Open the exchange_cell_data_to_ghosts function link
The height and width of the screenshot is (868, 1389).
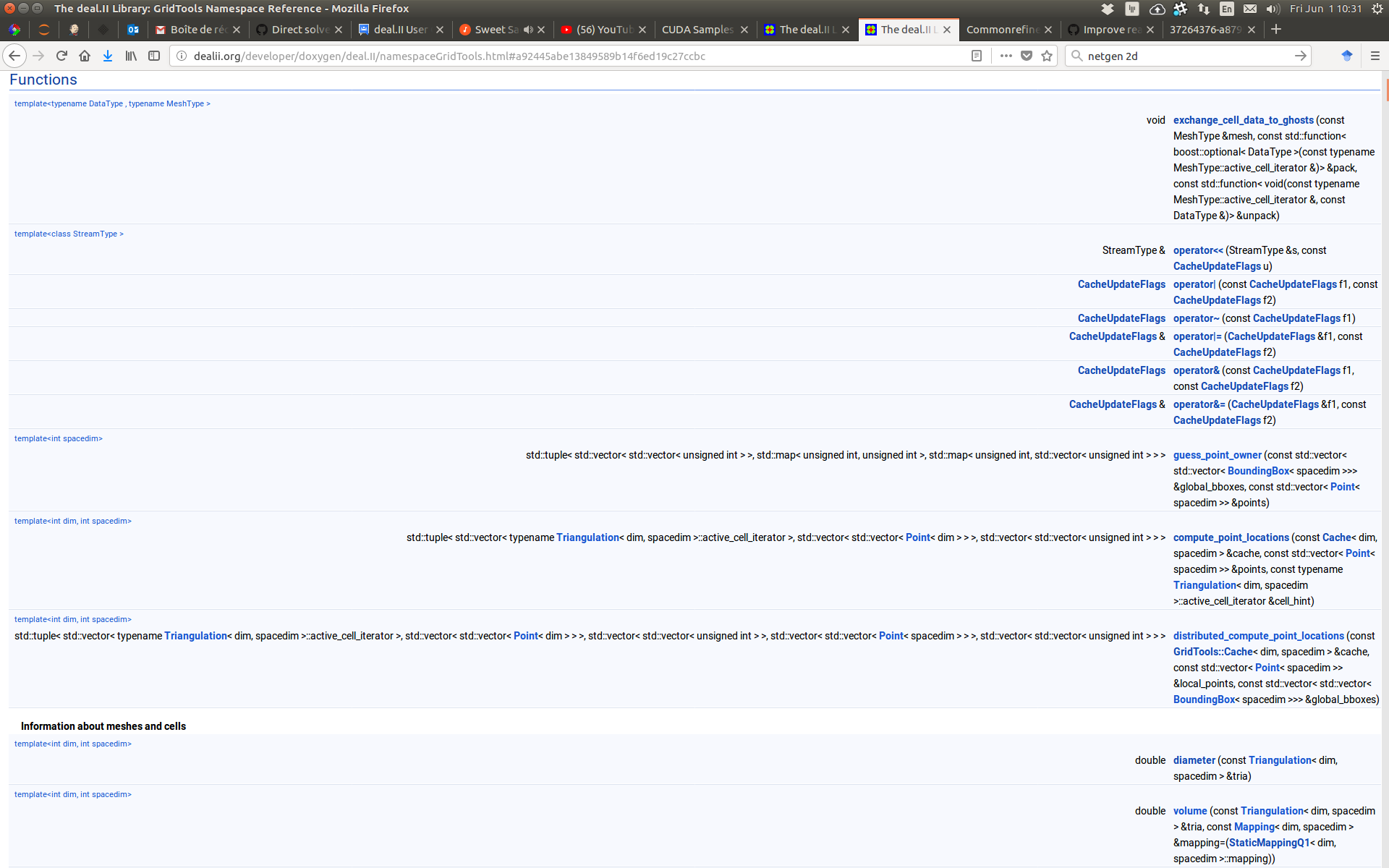coord(1242,120)
